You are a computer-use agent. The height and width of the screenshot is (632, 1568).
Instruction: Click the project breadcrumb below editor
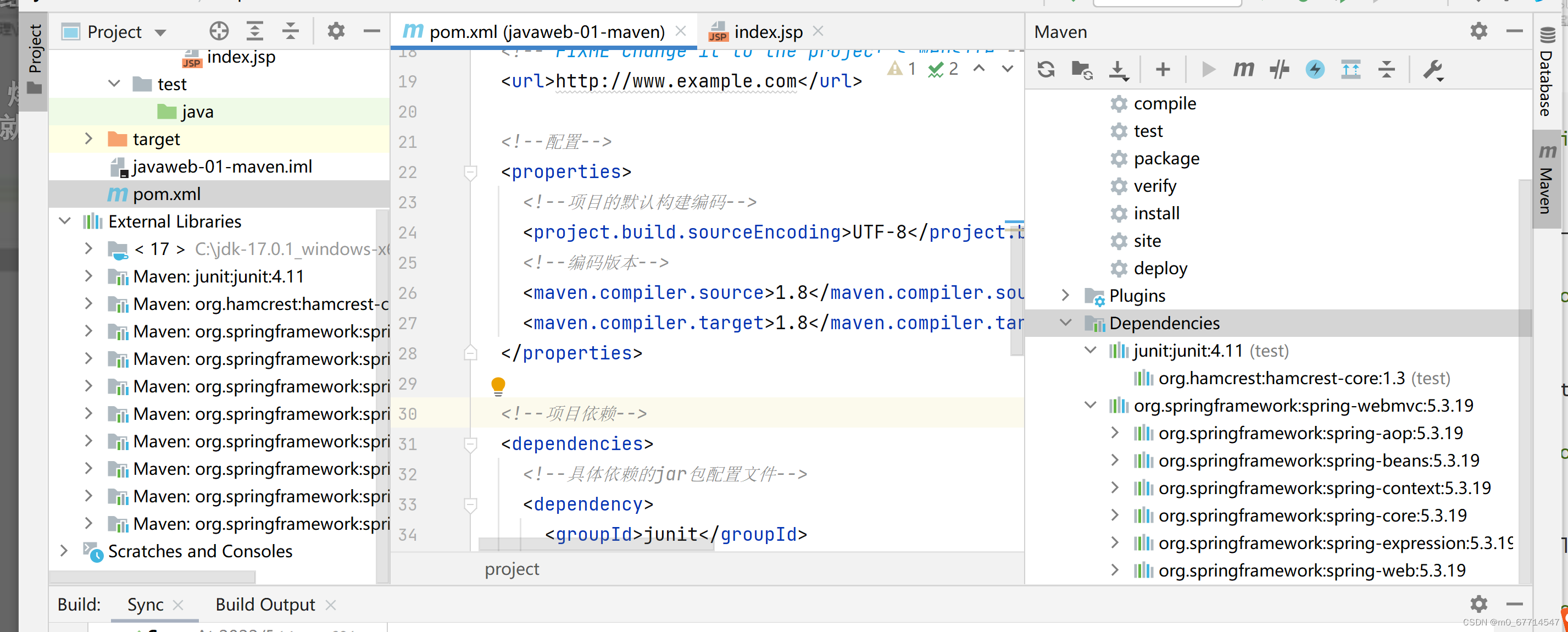[x=511, y=569]
